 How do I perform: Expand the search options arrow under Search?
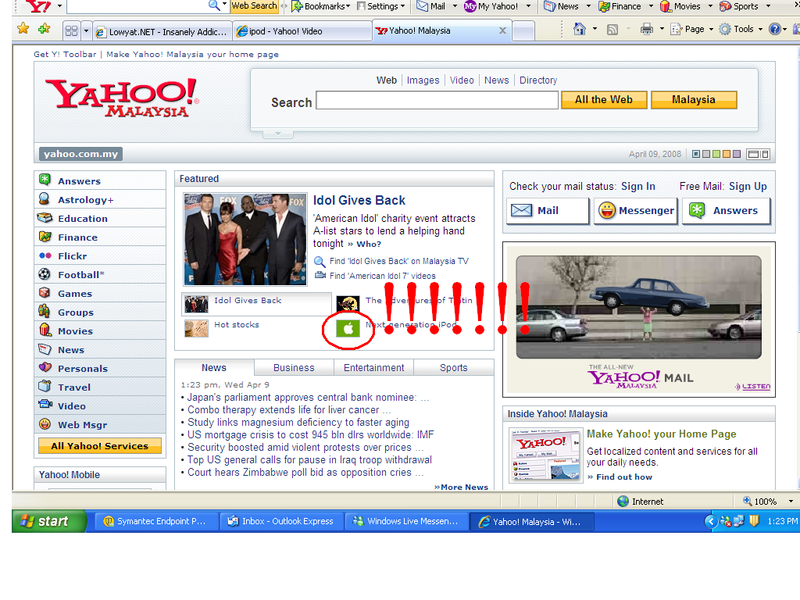(278, 132)
